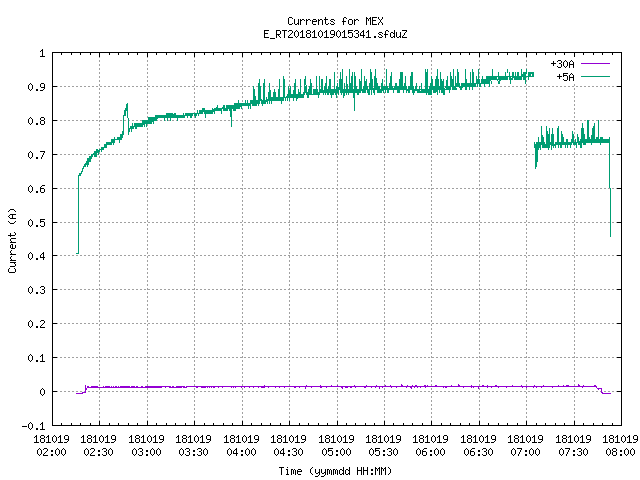Screen dimensions: 640x480
Task: Click y-axis tick value 0.1
Action: pyautogui.click(x=36, y=358)
